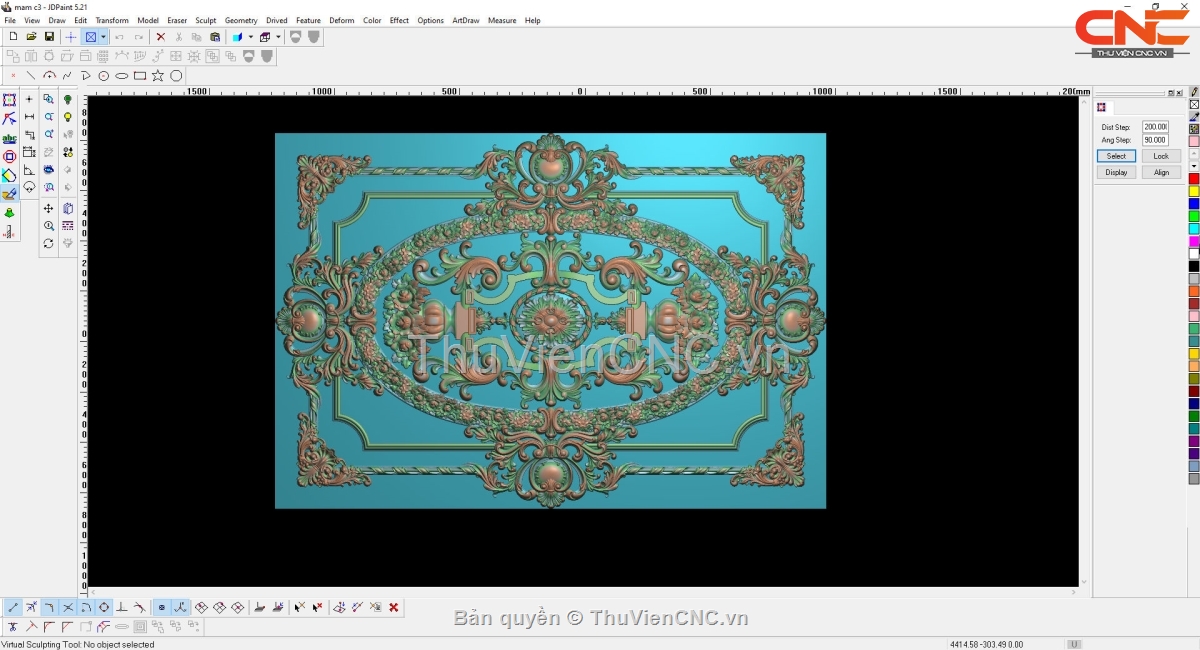Expand the wireframe box view dropdown
1200x650 pixels.
click(x=278, y=37)
